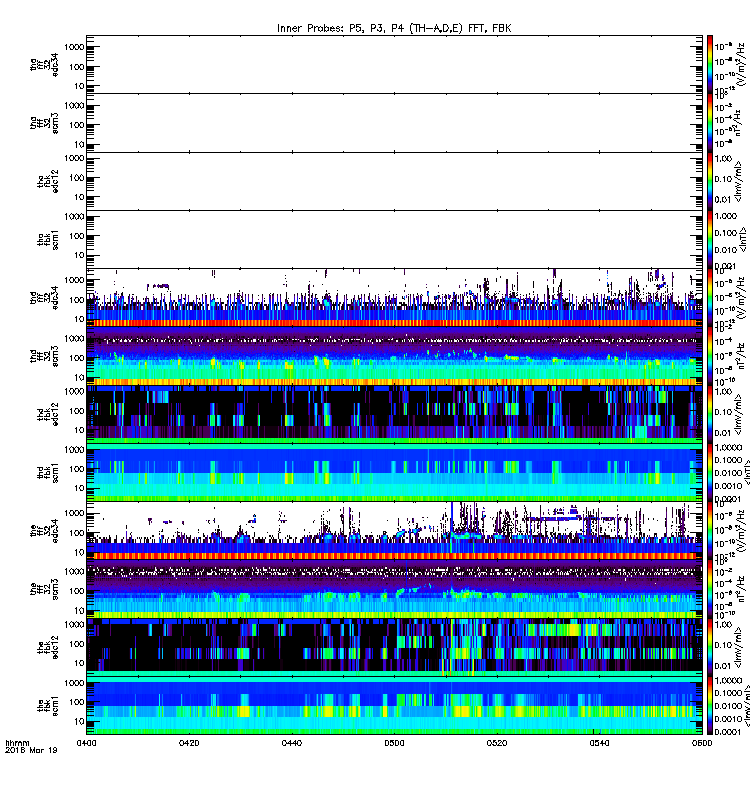Click the 'hhmm' time axis label
This screenshot has width=750, height=800.
coord(17,743)
